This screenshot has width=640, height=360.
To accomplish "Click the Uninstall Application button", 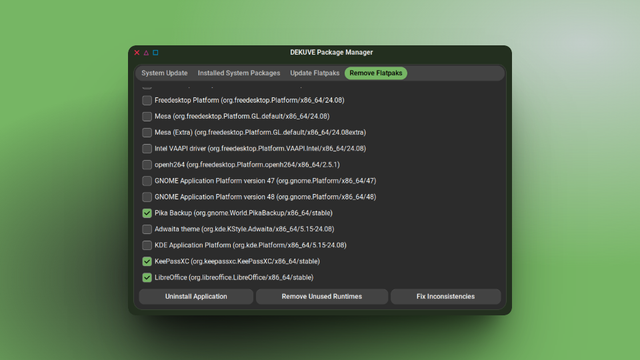I will click(x=196, y=296).
